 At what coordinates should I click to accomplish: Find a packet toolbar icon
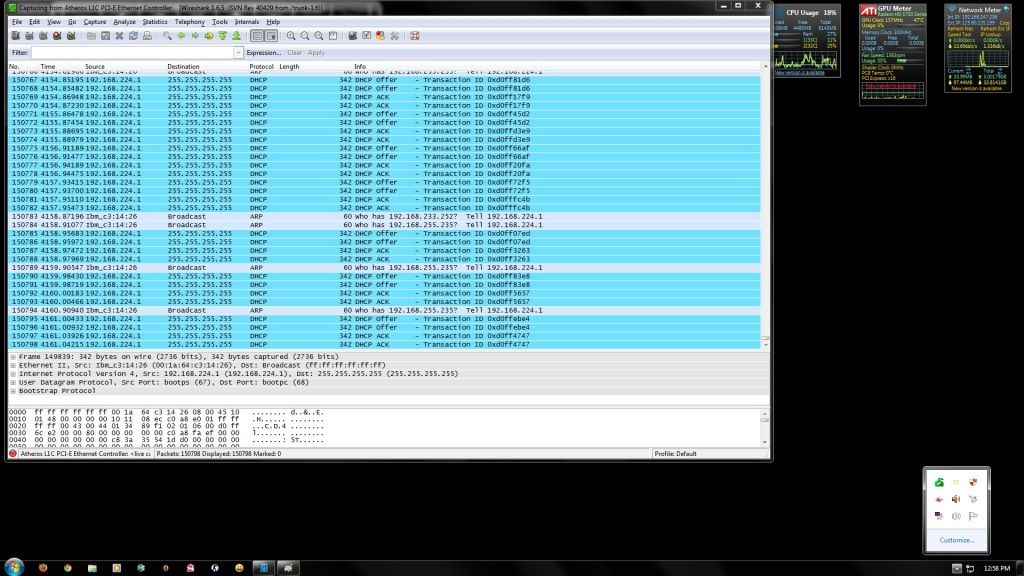tap(167, 36)
